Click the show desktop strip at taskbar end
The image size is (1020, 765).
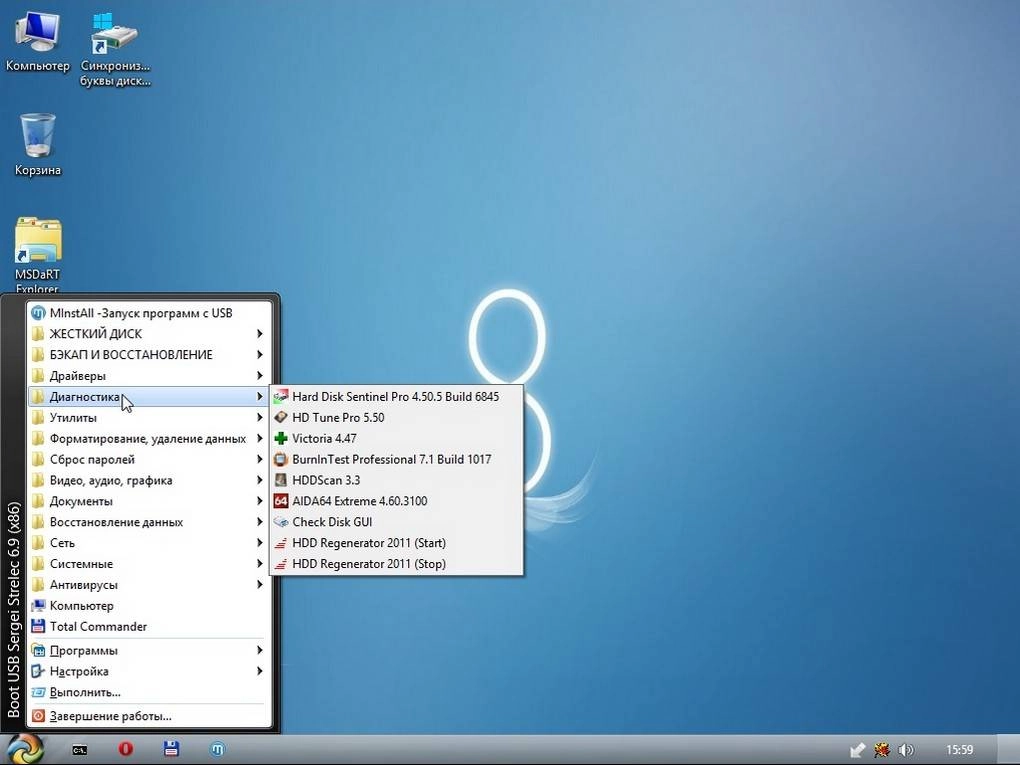pyautogui.click(x=1008, y=750)
